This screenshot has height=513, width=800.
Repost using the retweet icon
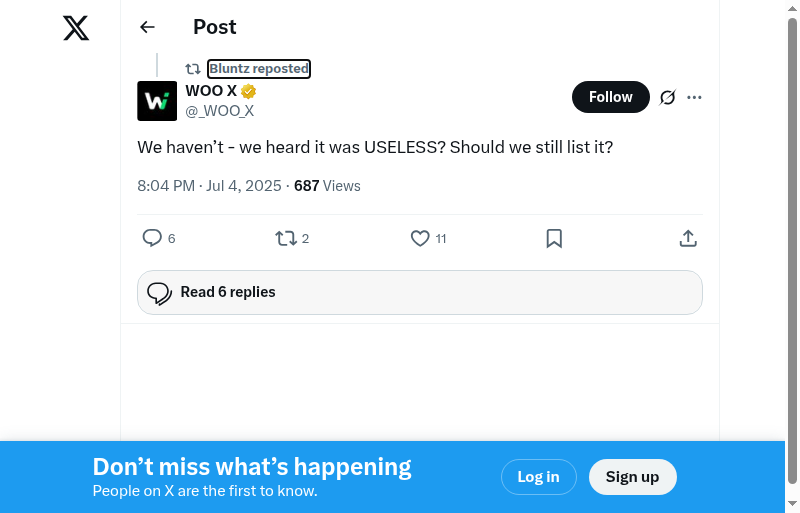[286, 238]
